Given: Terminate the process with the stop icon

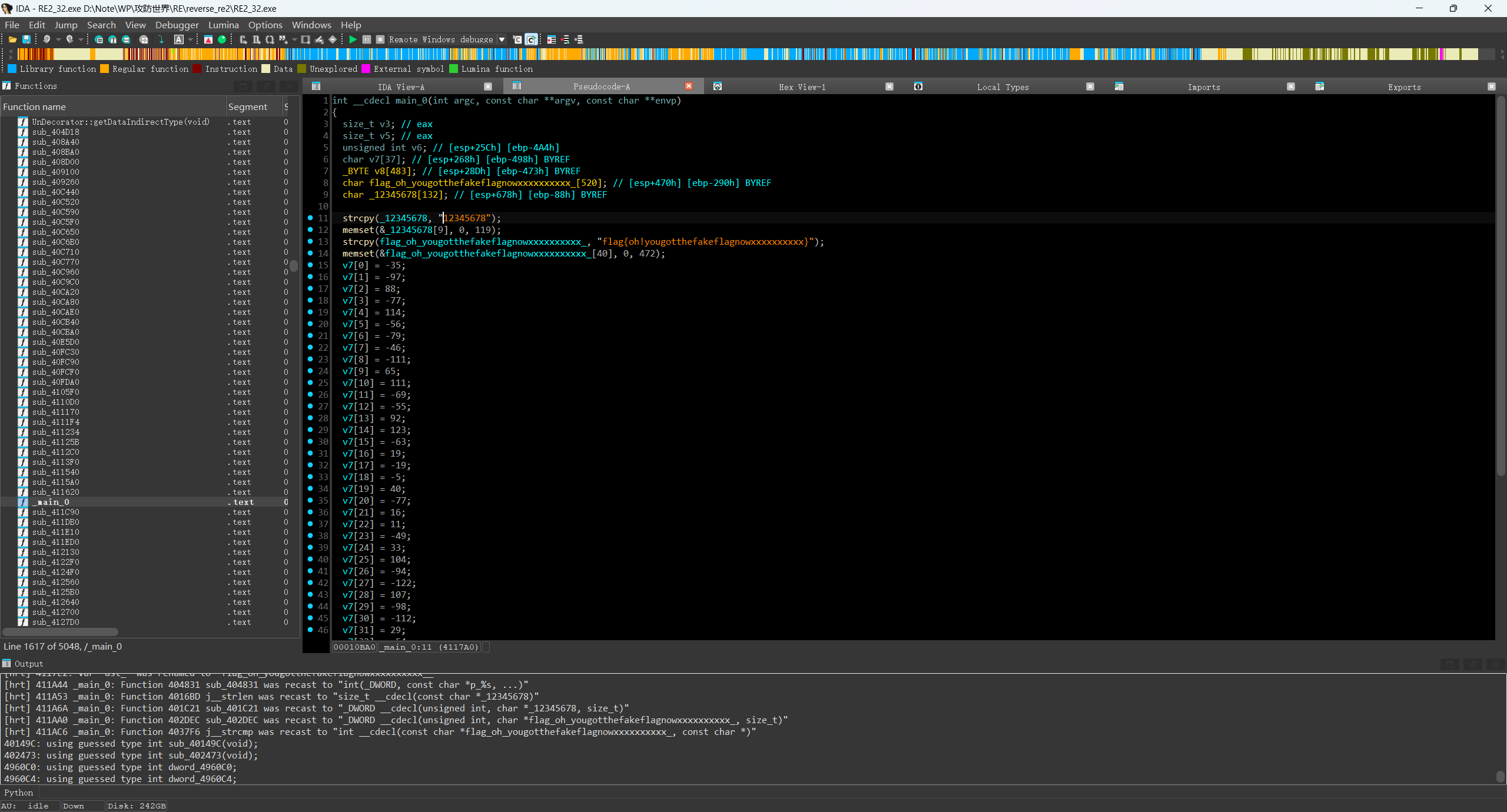Looking at the screenshot, I should [380, 39].
